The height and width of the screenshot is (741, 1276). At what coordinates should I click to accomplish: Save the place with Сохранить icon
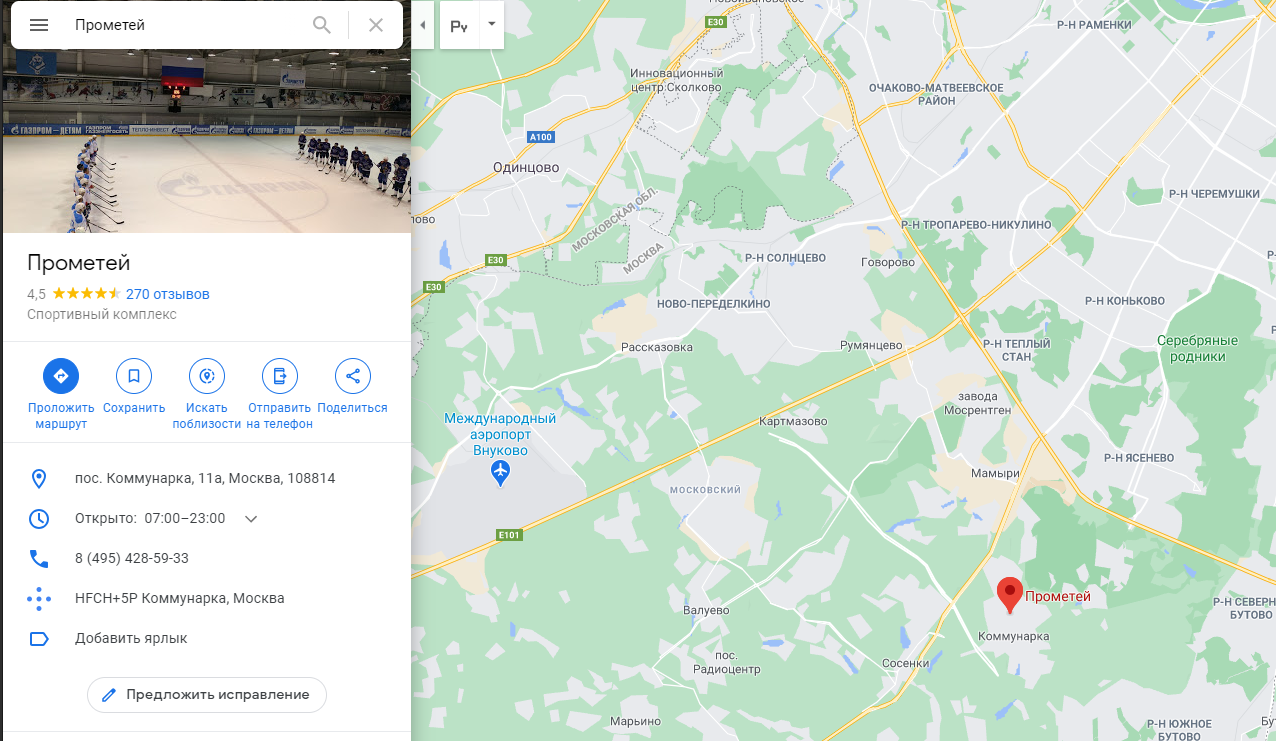[134, 376]
